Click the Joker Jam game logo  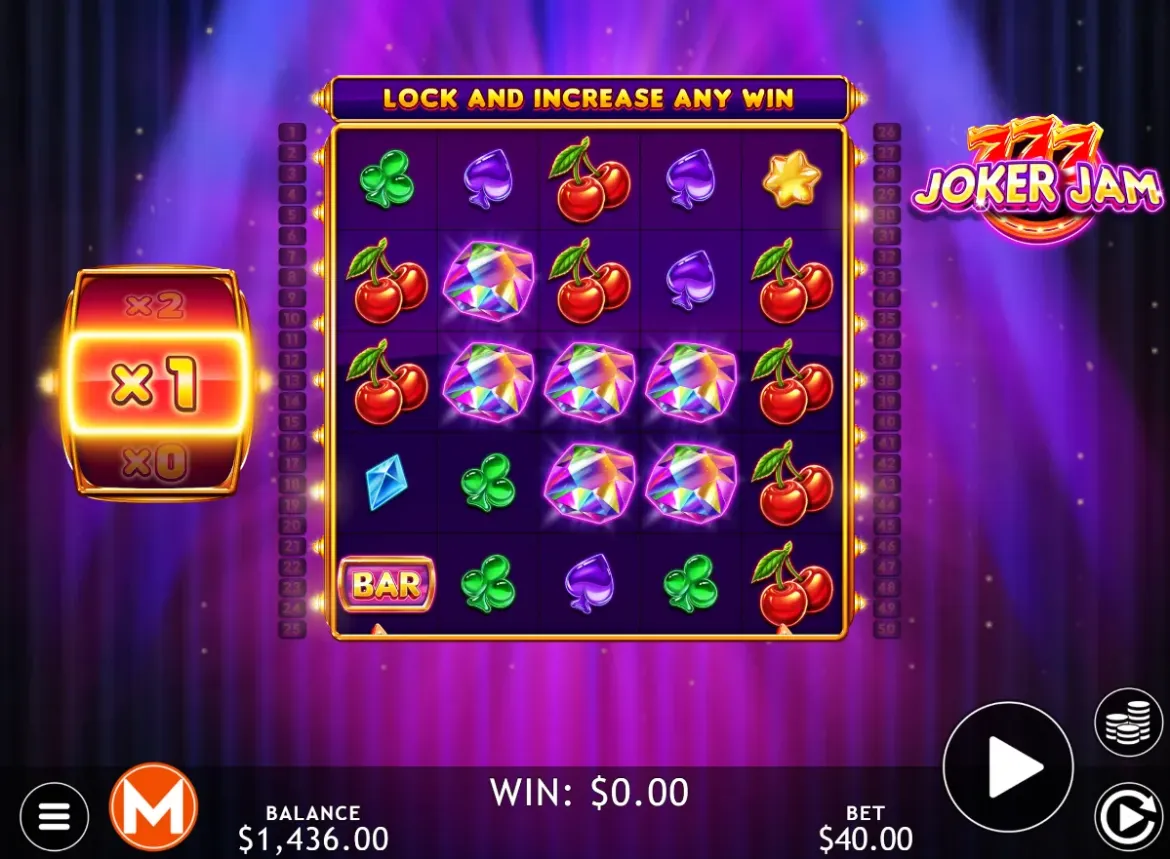click(1036, 180)
